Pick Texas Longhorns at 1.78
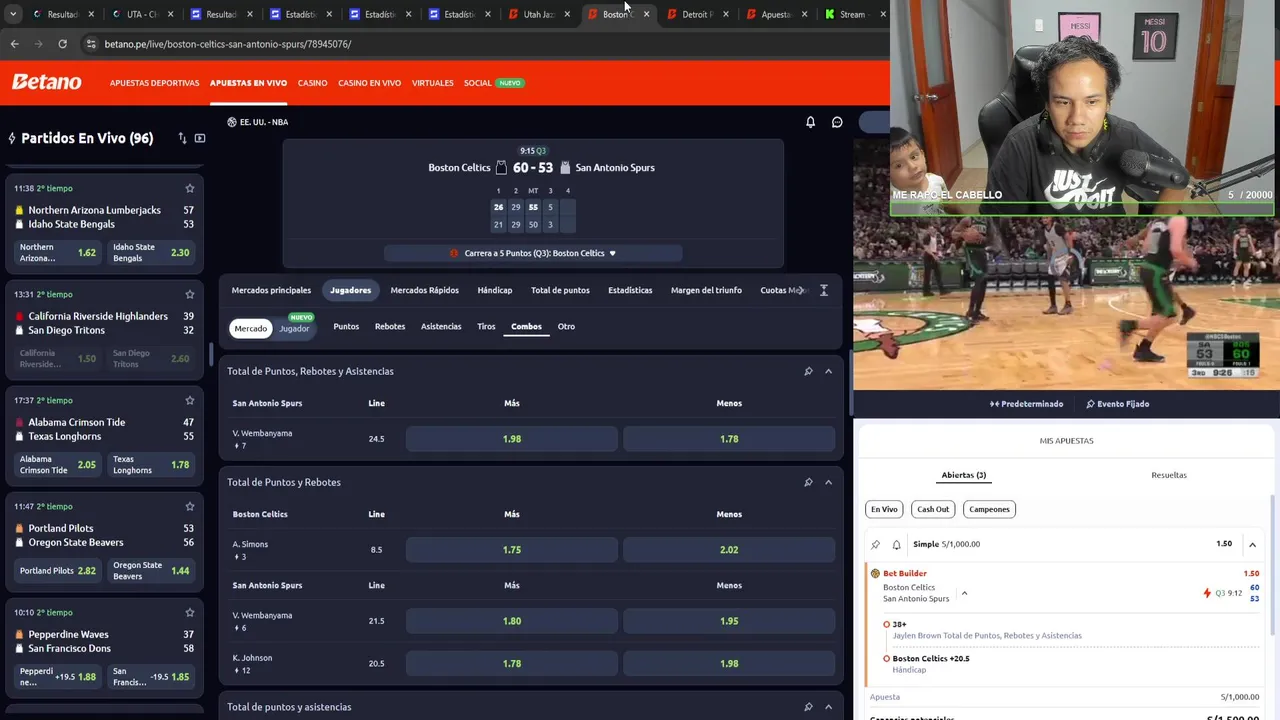Screen dimensions: 1280x720 pos(151,465)
